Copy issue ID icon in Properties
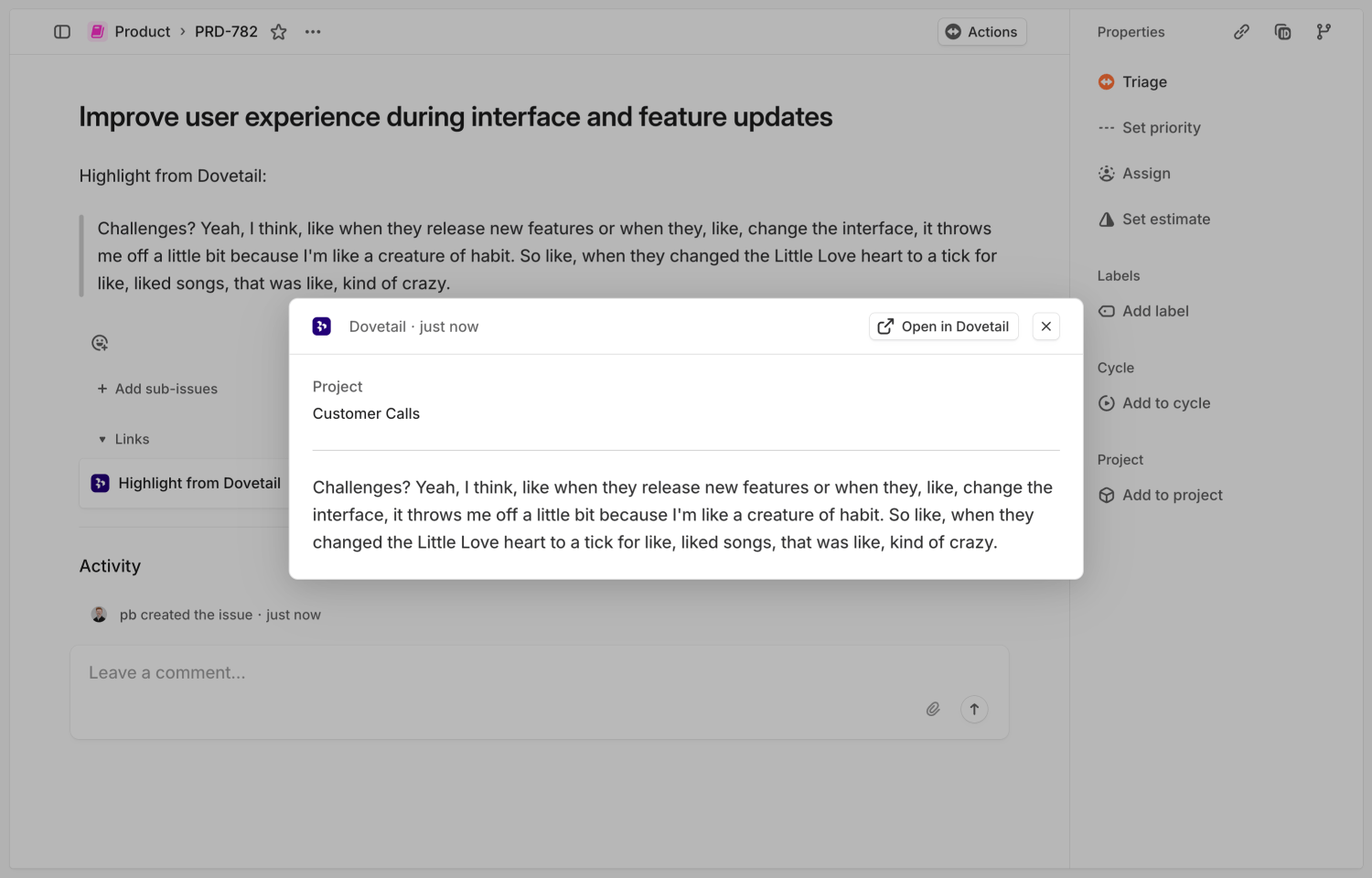The height and width of the screenshot is (878, 1372). coord(1282,32)
